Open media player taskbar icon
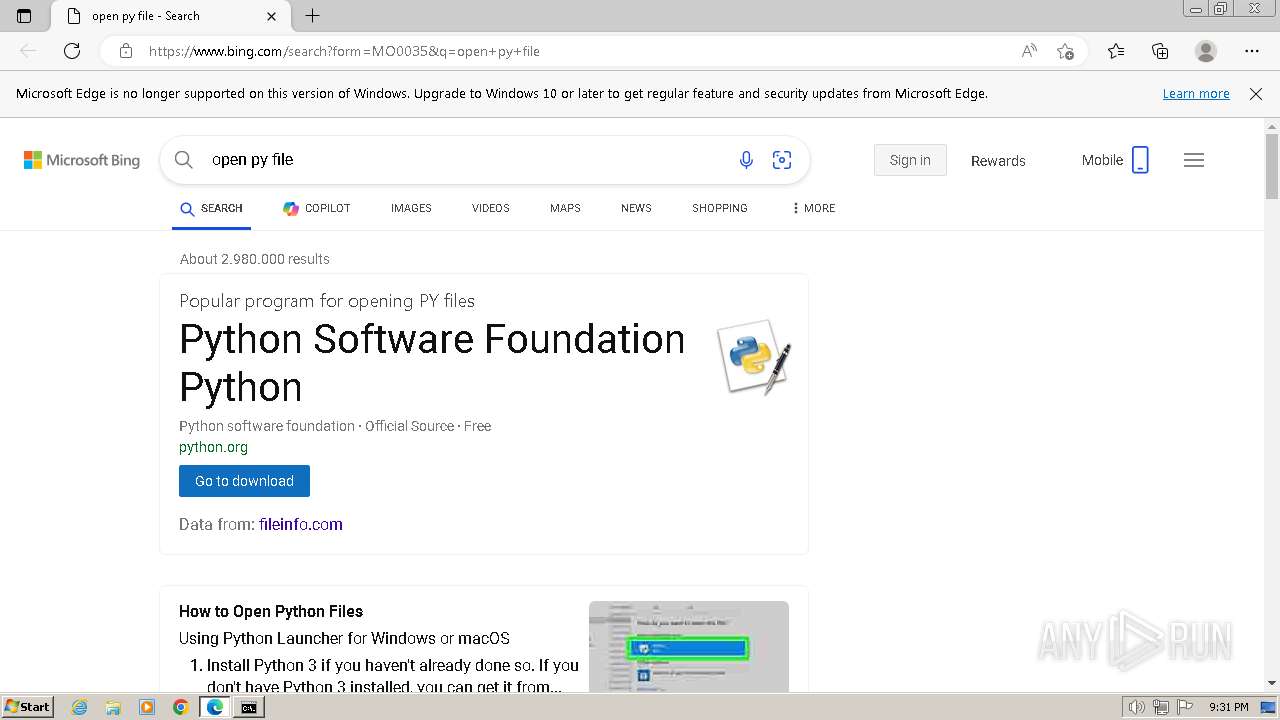This screenshot has width=1280, height=720. tap(147, 707)
